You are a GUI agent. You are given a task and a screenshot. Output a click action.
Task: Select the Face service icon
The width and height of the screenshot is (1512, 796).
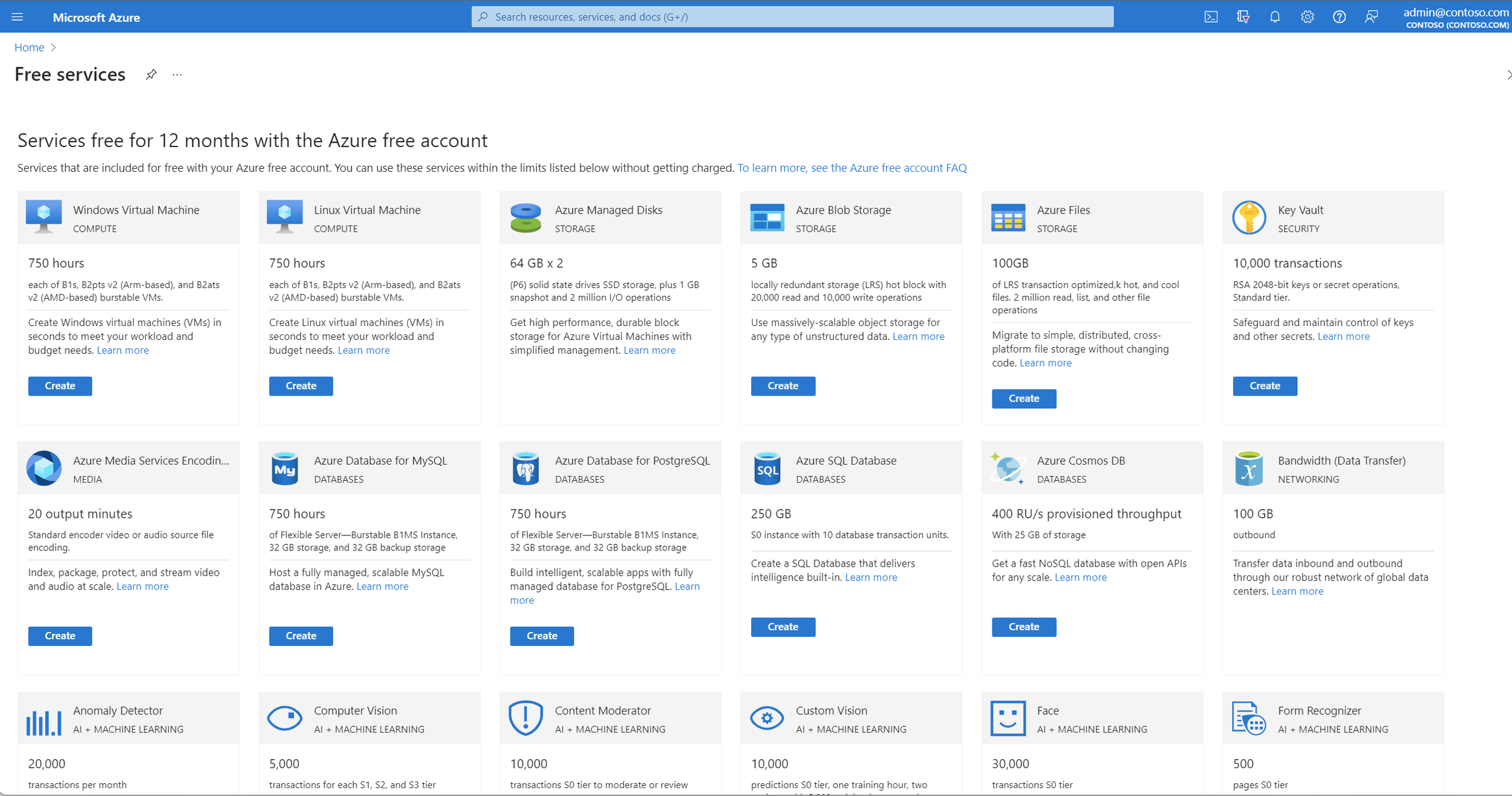[x=1008, y=718]
